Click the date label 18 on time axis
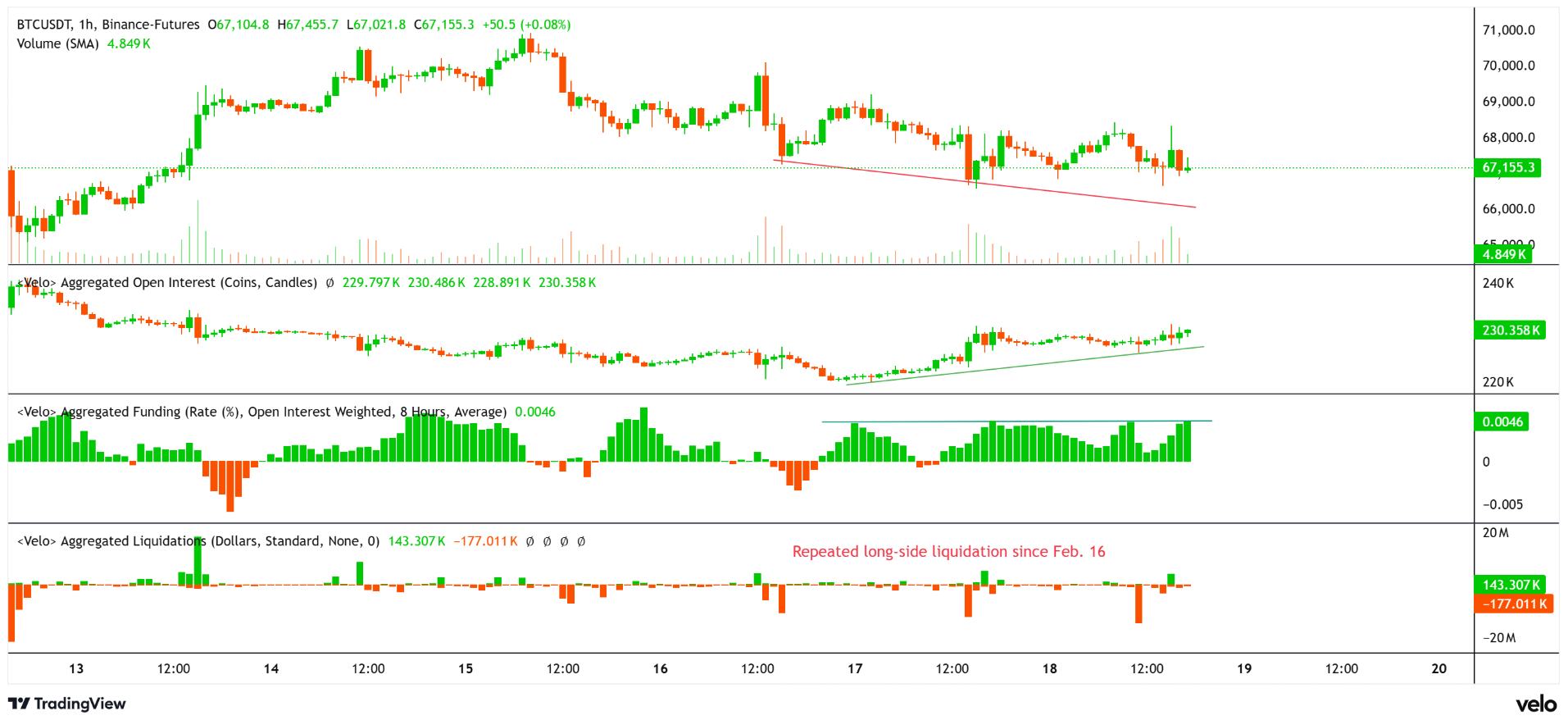The height and width of the screenshot is (720, 1568). tap(1050, 669)
